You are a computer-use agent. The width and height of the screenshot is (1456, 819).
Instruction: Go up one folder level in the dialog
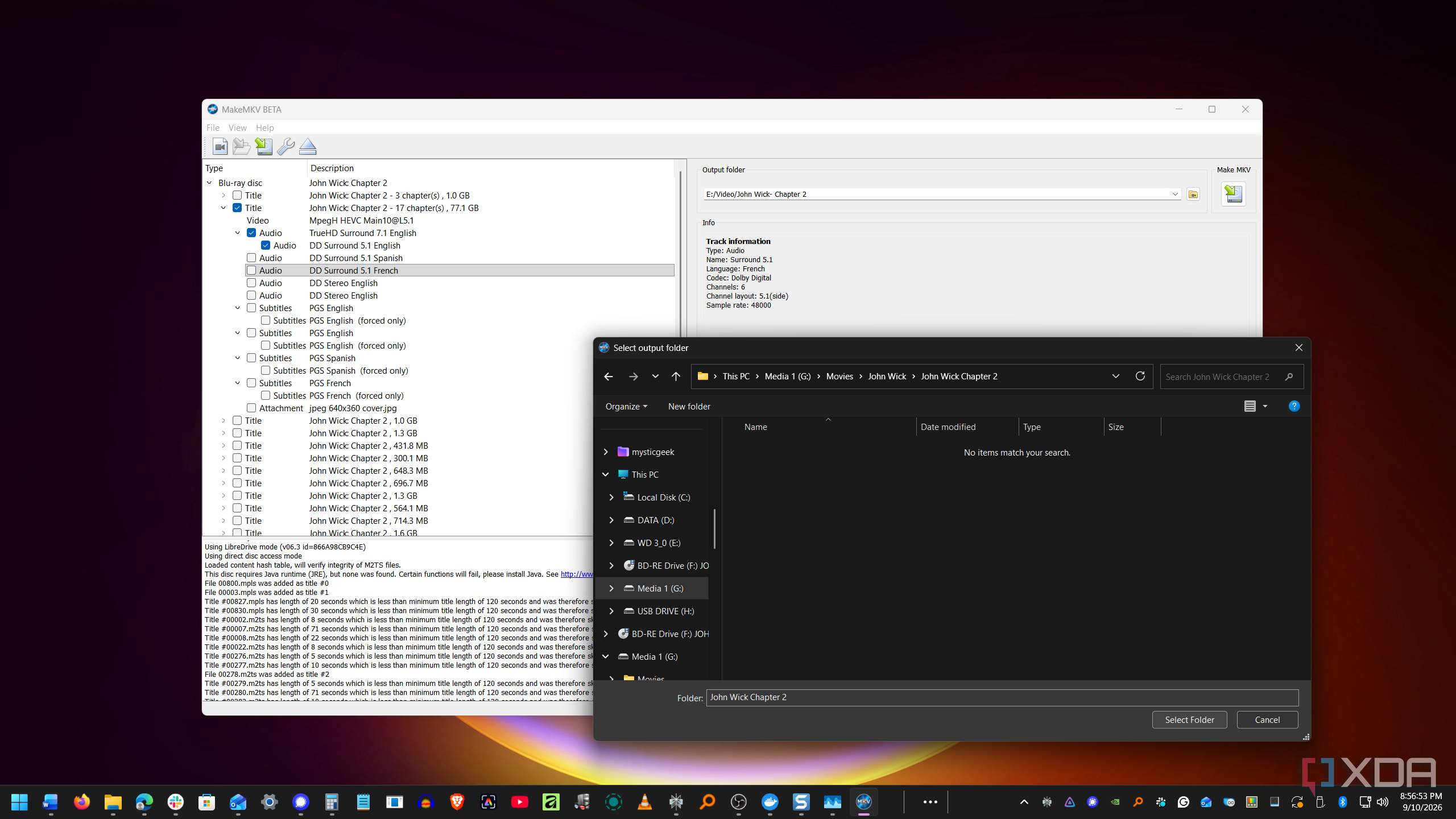[x=676, y=377]
